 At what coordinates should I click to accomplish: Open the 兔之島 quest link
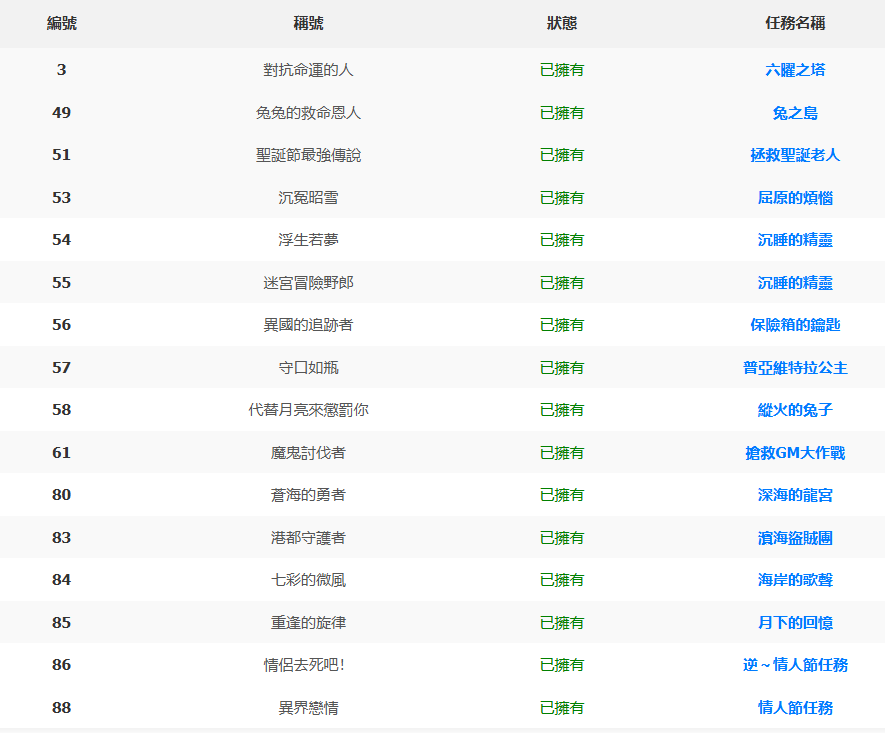click(x=795, y=113)
